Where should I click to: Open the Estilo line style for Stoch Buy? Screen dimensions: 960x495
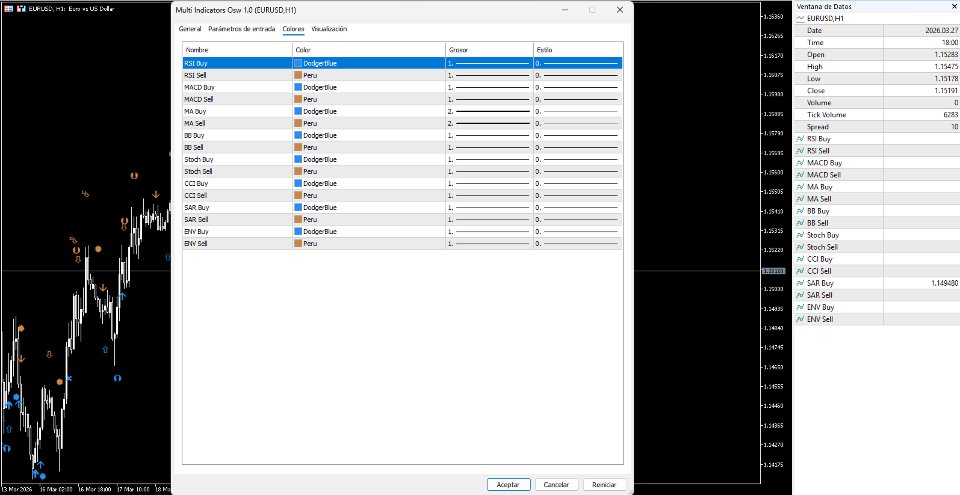tap(577, 159)
